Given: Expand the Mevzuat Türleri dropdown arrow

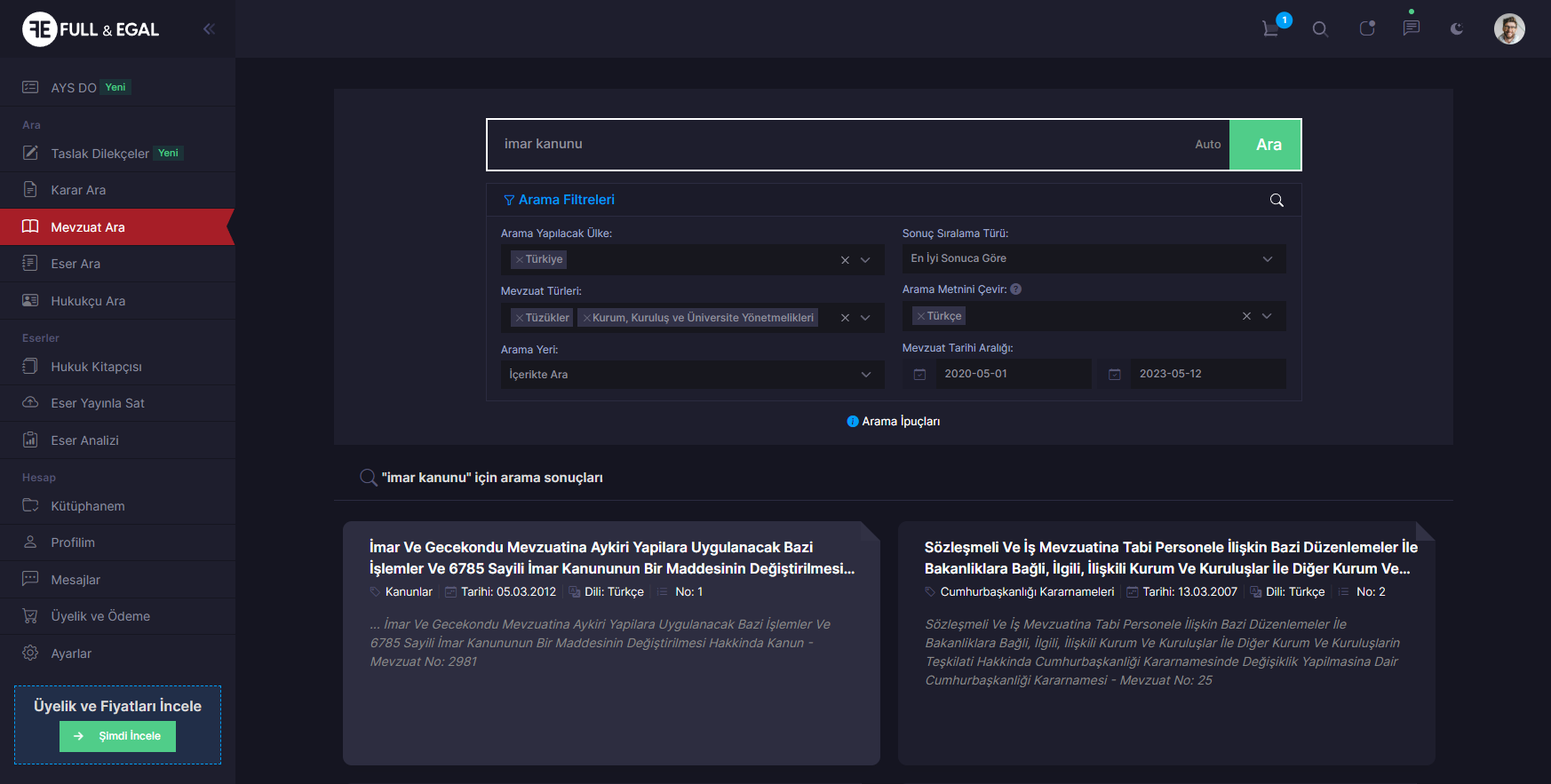Looking at the screenshot, I should click(865, 318).
